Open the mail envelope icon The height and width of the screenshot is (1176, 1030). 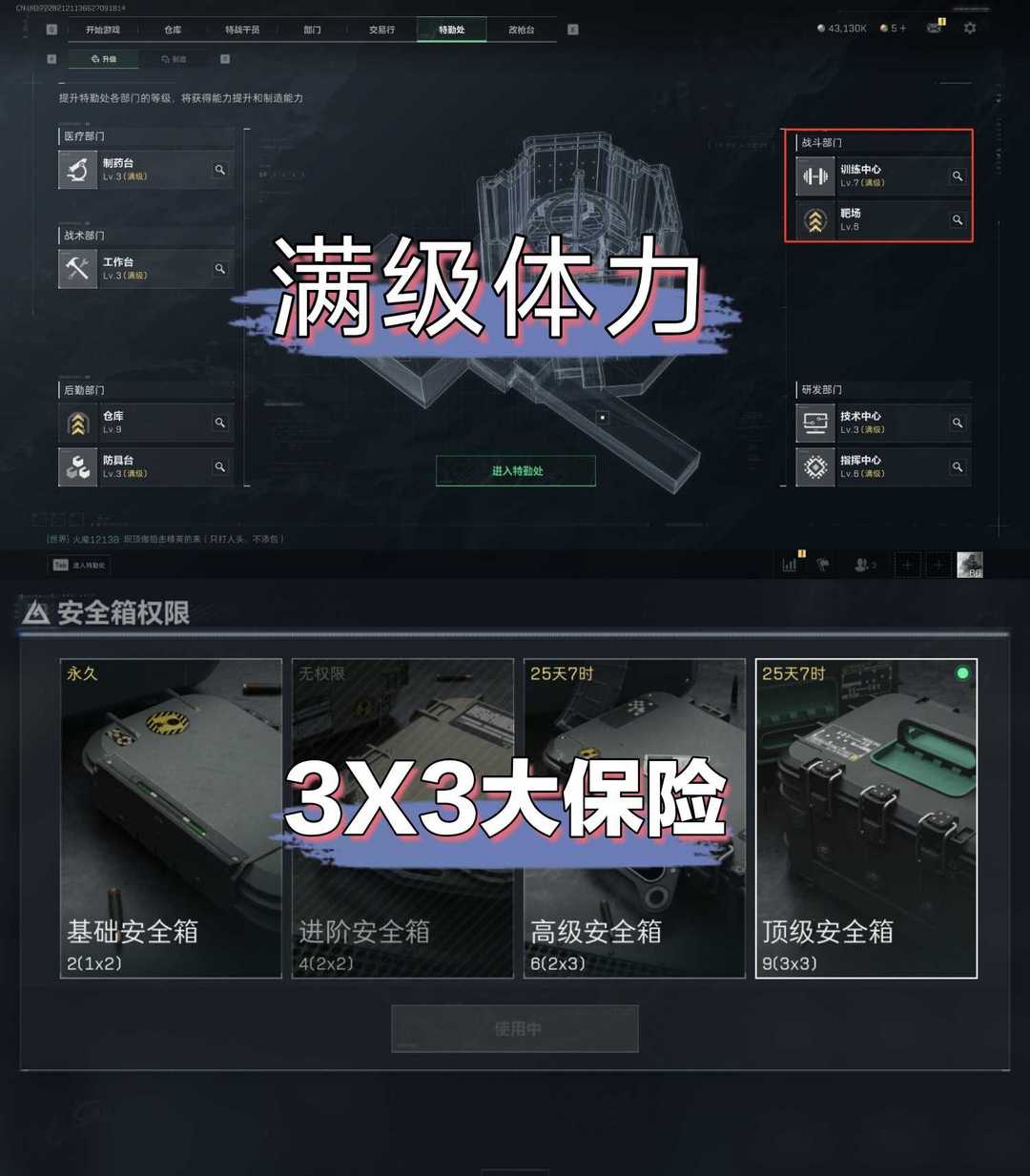tap(934, 29)
